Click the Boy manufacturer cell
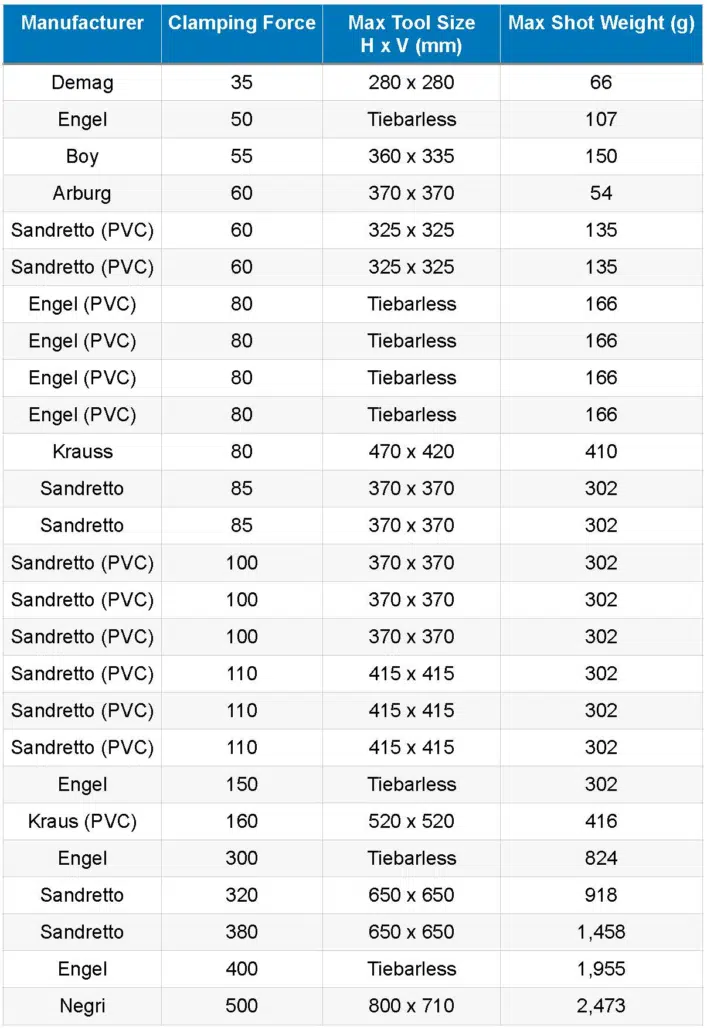 point(82,156)
